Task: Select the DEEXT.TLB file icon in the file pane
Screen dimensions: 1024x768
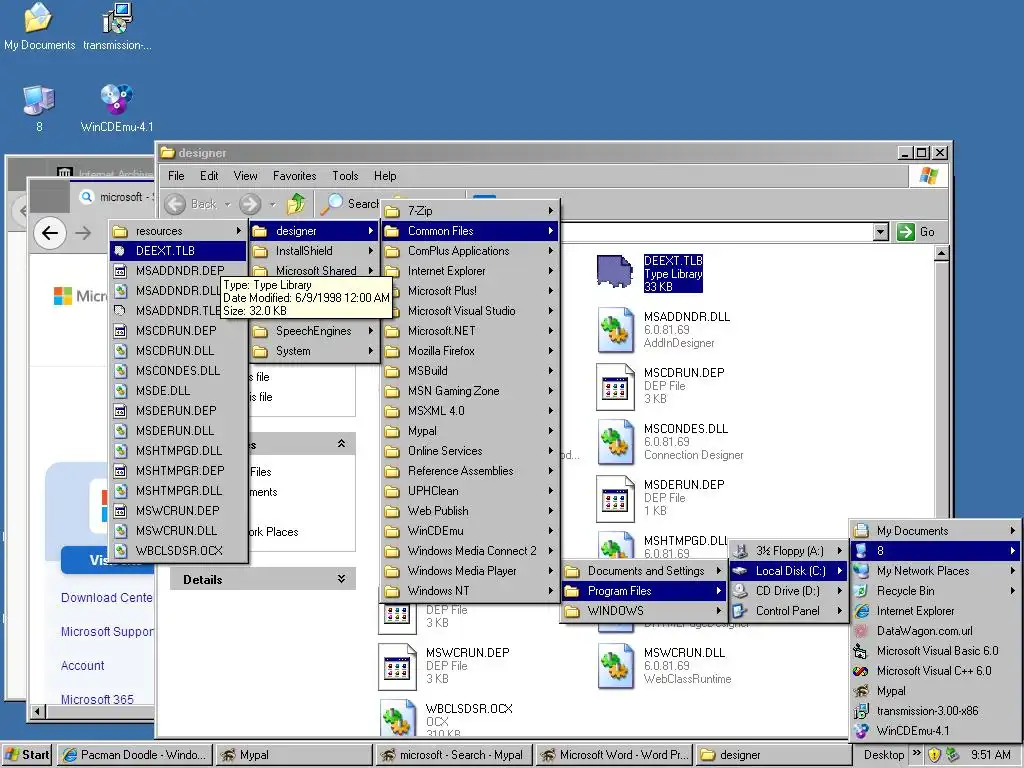Action: (x=615, y=271)
